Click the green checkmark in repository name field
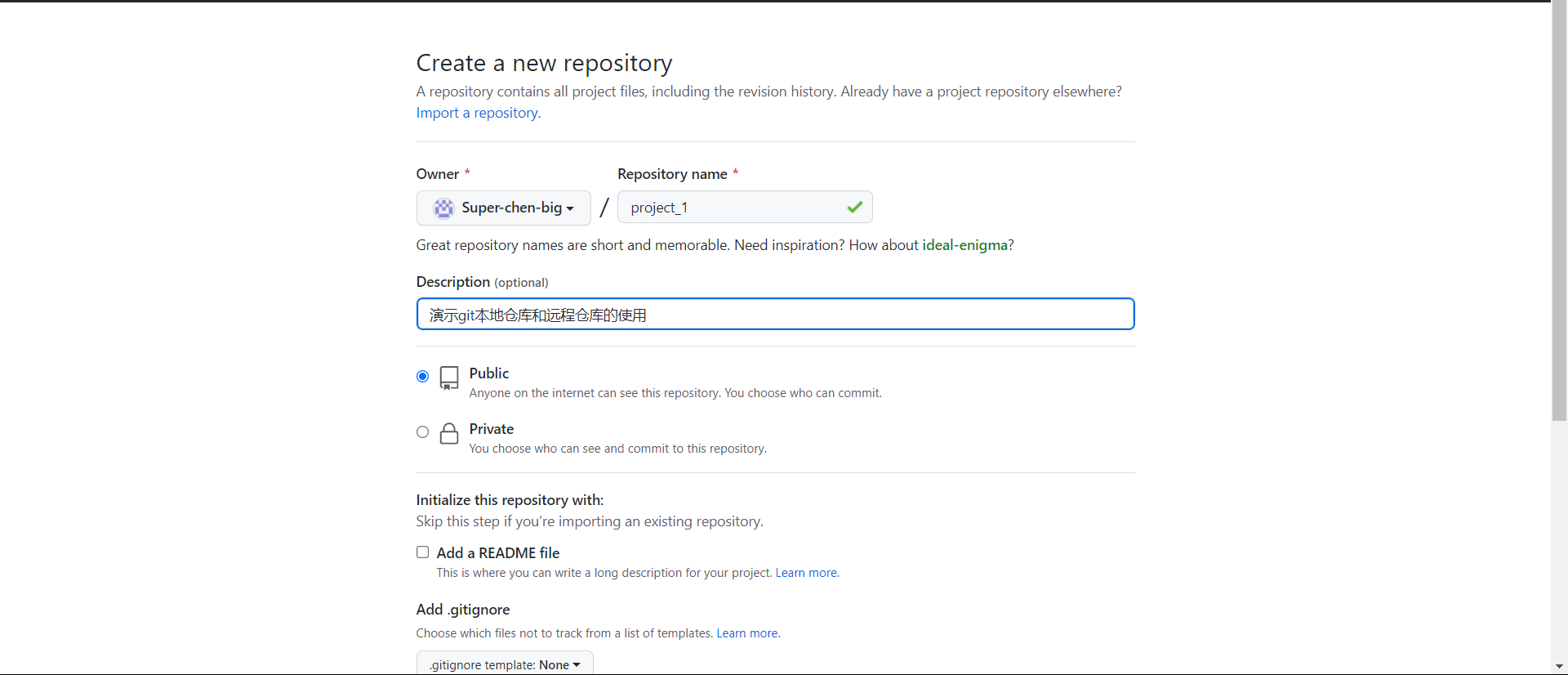This screenshot has width=1568, height=675. 854,208
